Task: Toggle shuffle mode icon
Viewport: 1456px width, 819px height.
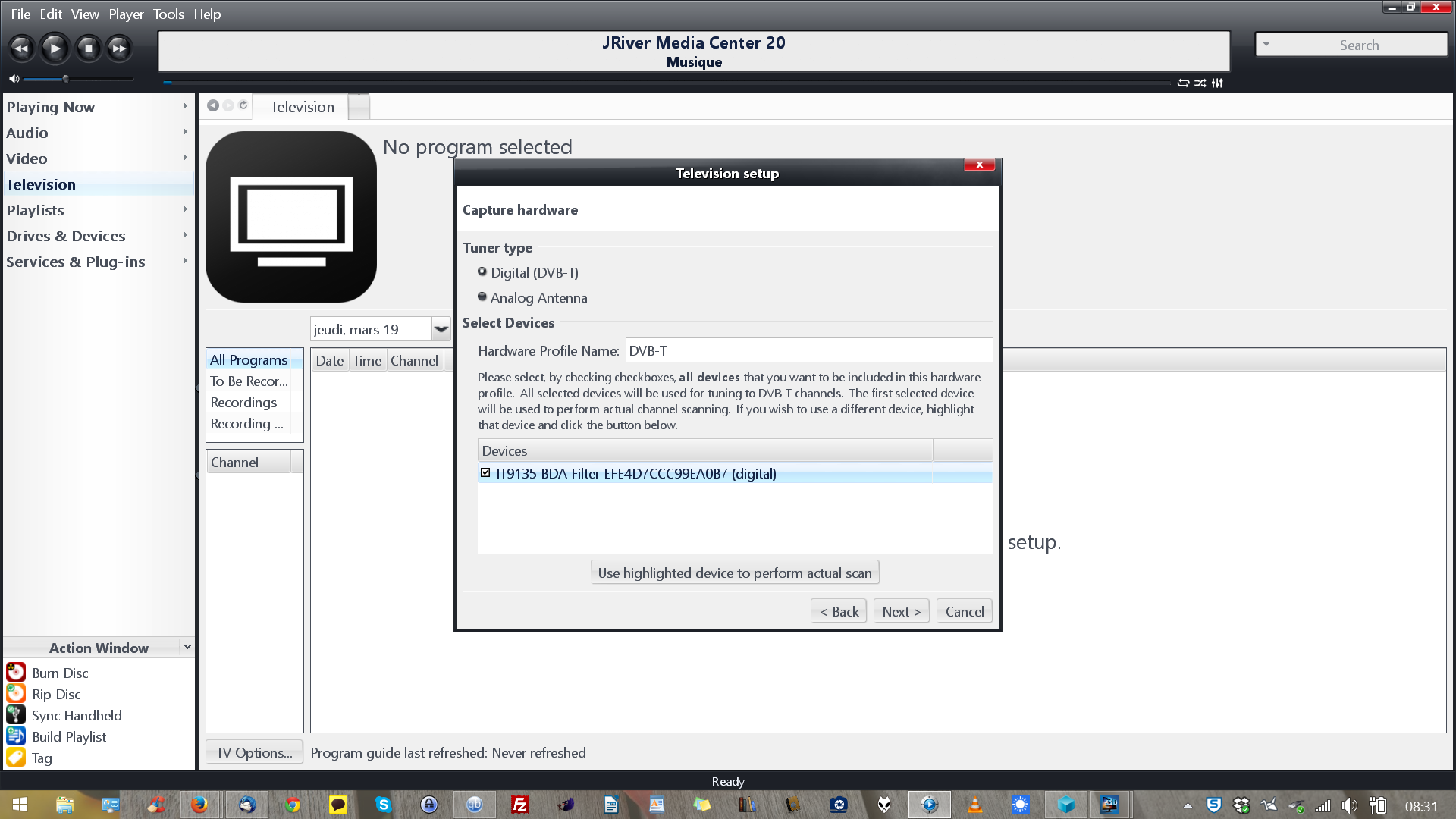Action: pos(1200,83)
